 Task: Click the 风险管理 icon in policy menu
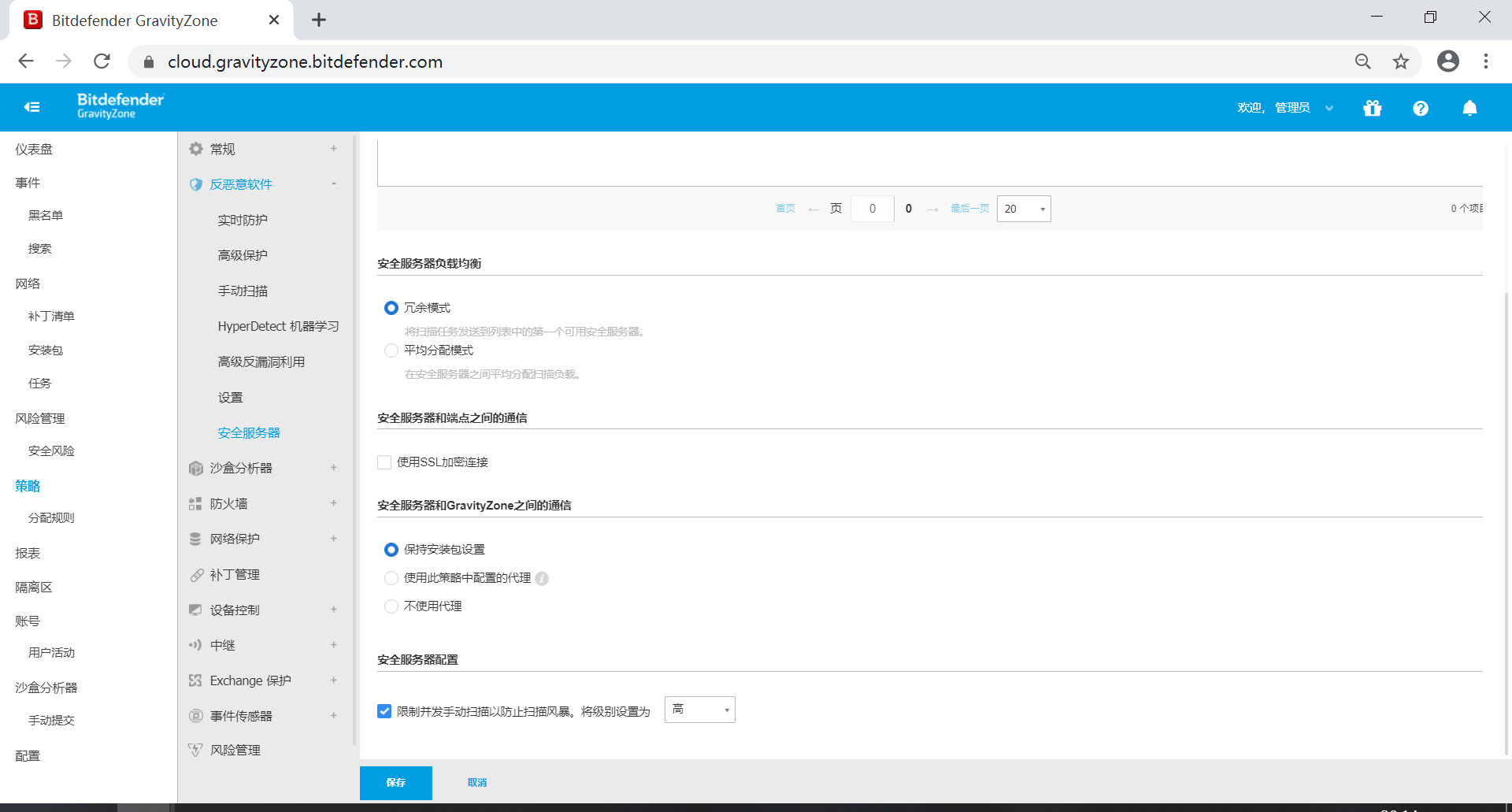195,751
